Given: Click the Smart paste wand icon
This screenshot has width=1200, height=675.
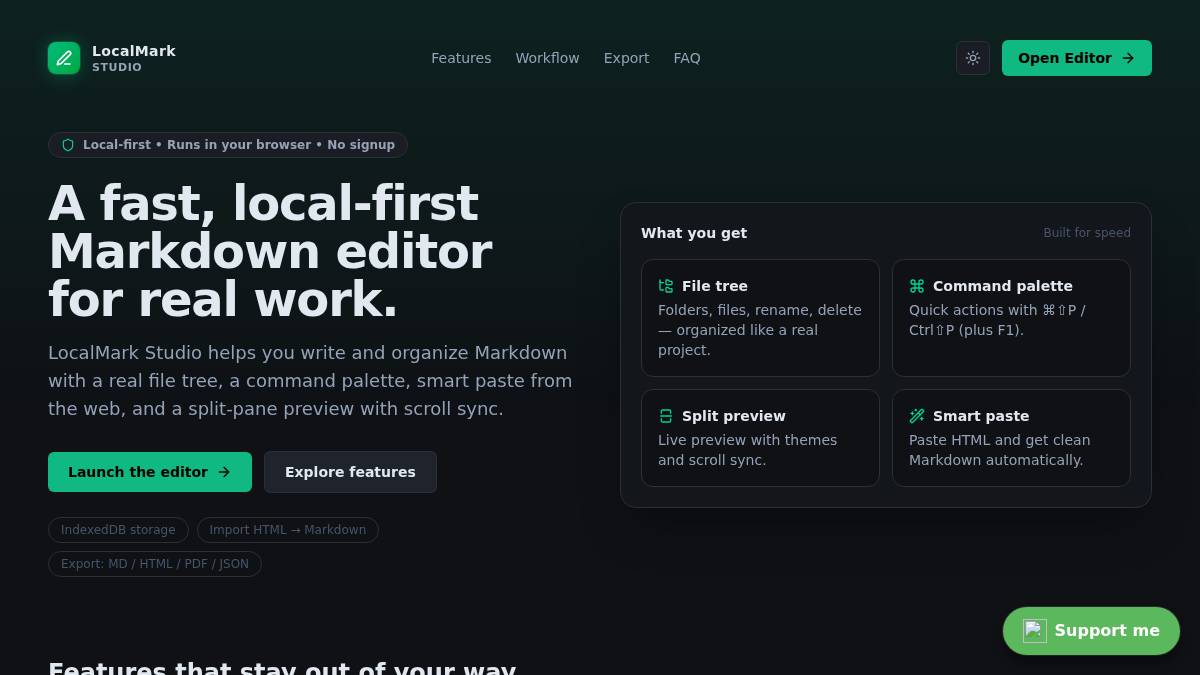Looking at the screenshot, I should pyautogui.click(x=917, y=416).
